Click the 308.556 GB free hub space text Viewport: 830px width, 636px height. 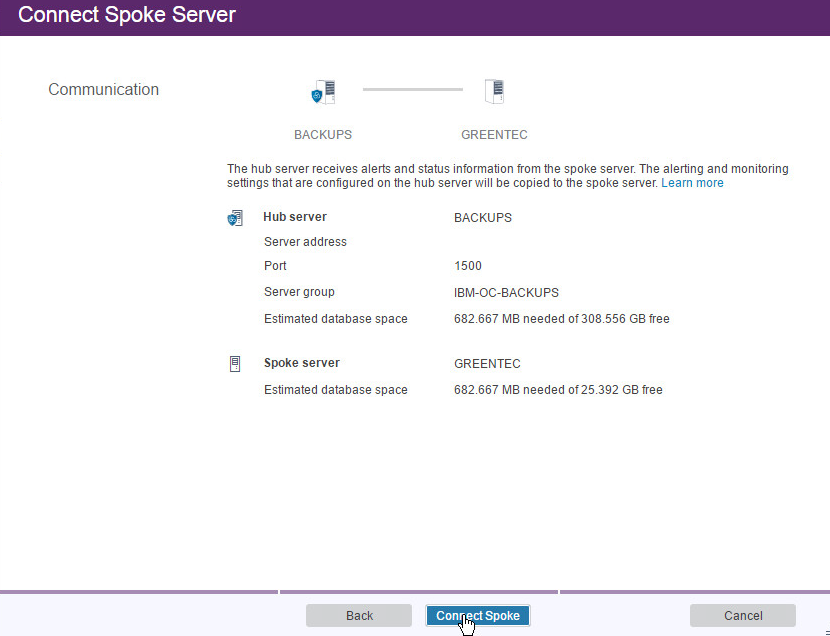pos(619,319)
